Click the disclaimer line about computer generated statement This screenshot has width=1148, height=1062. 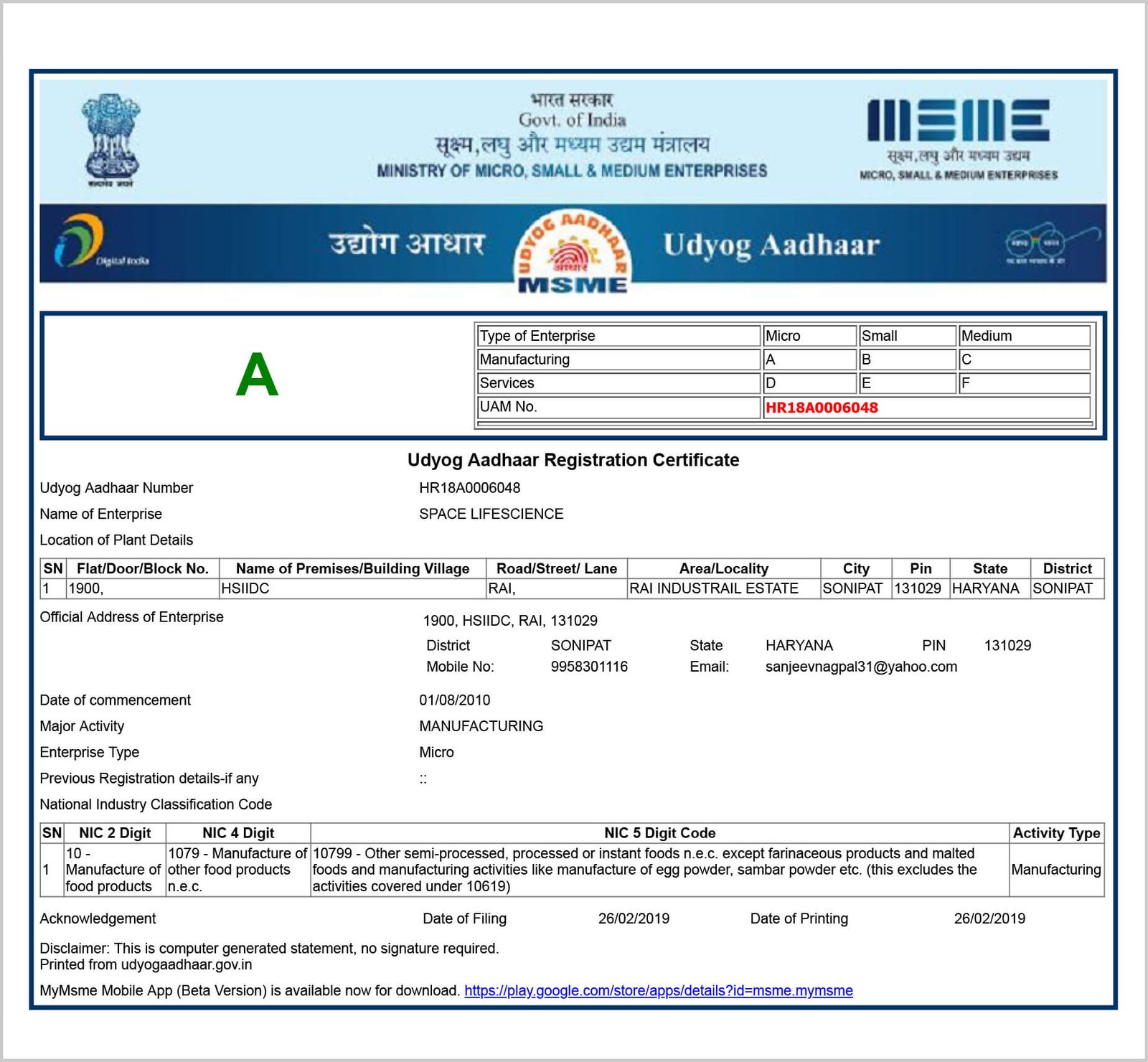(269, 949)
